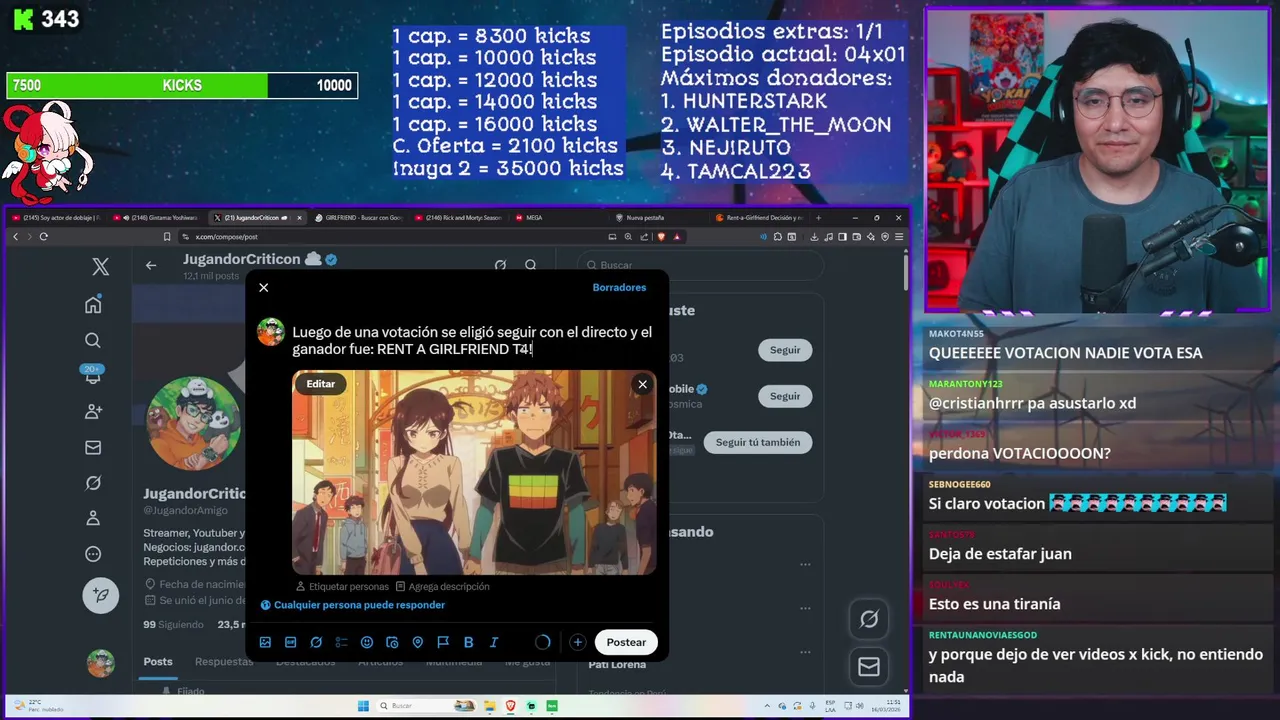This screenshot has height=720, width=1280.
Task: Click the Brave browser taskbar icon
Action: (510, 705)
